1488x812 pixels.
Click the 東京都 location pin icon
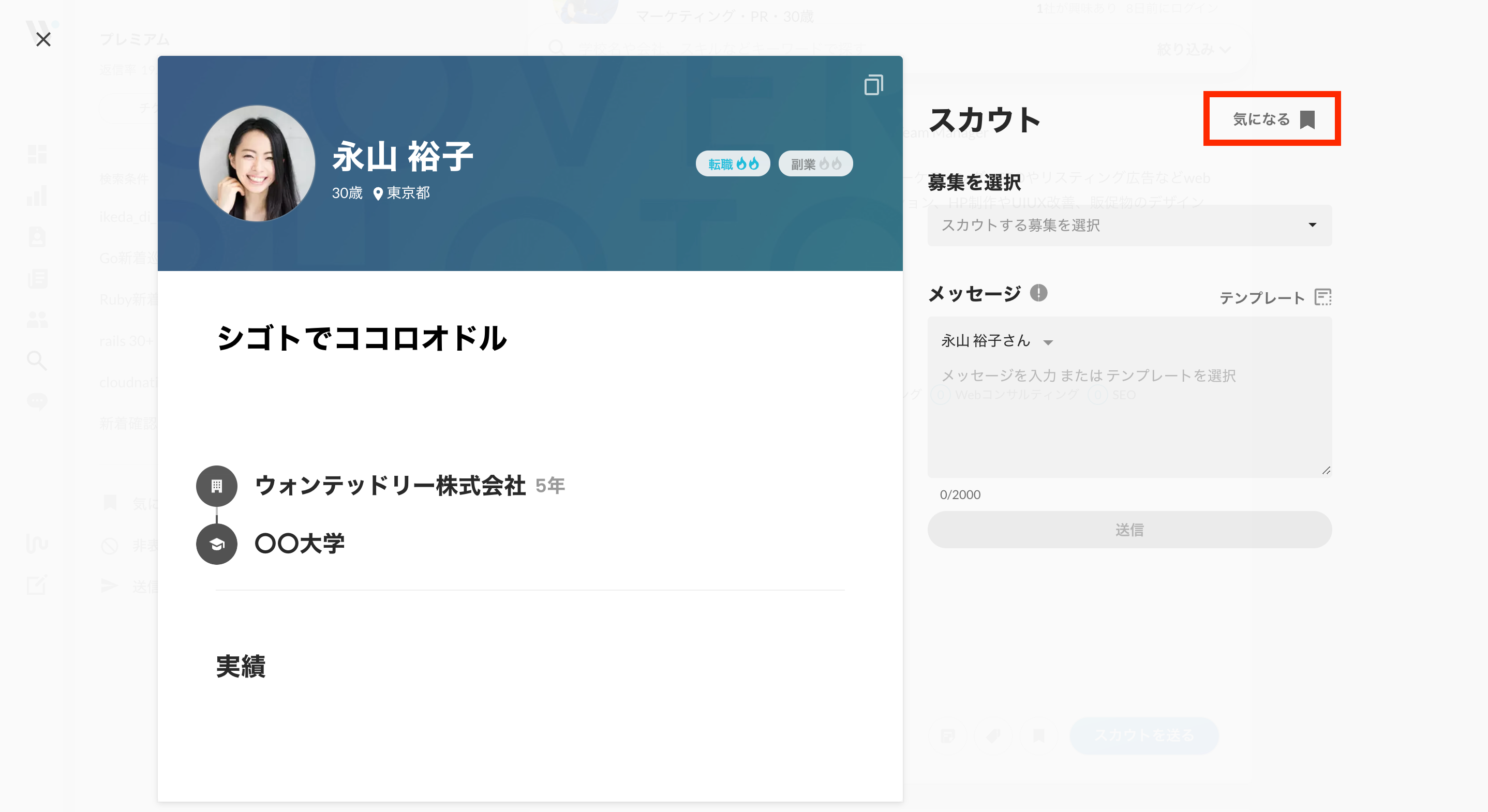[378, 193]
